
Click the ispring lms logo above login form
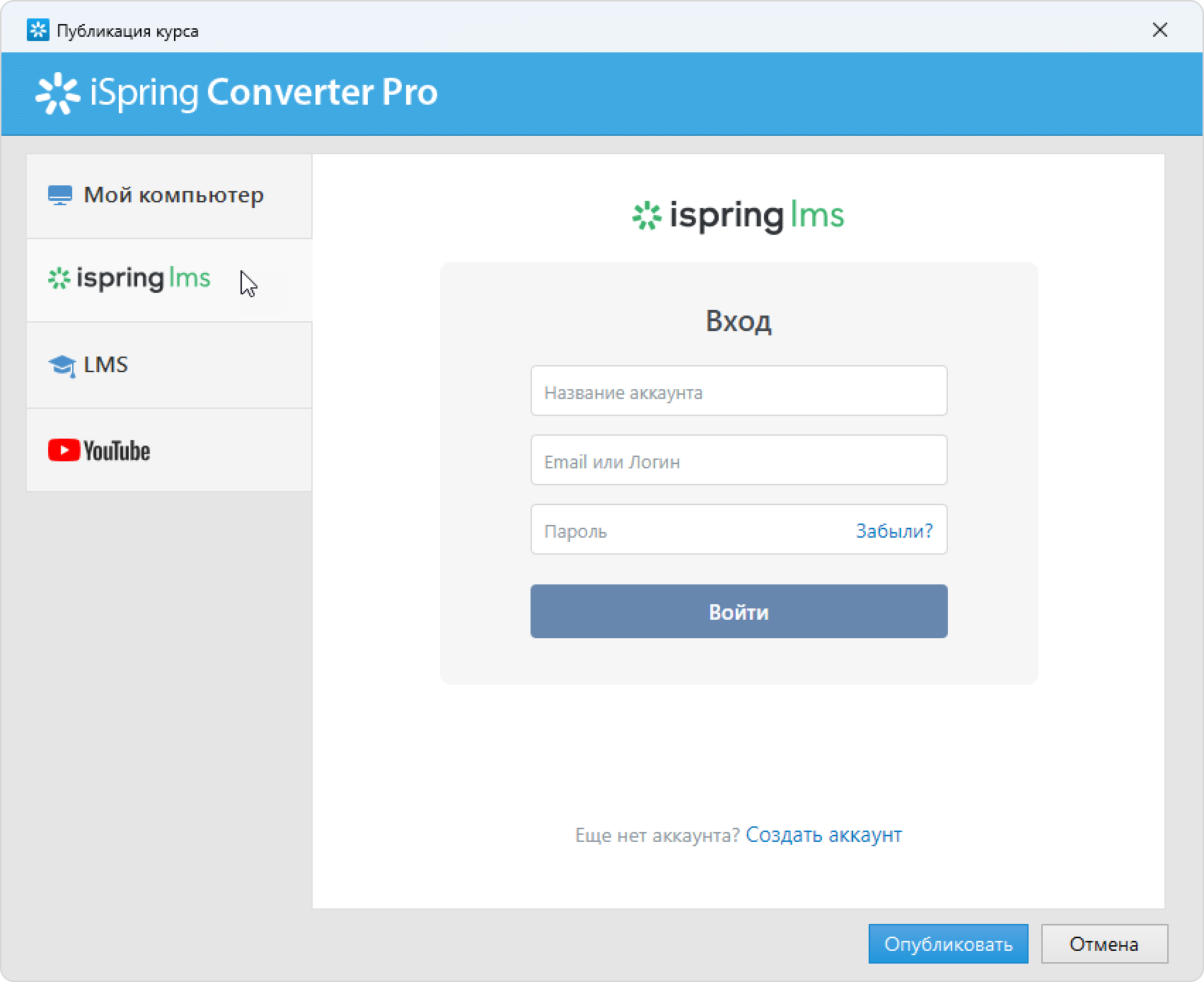[738, 216]
